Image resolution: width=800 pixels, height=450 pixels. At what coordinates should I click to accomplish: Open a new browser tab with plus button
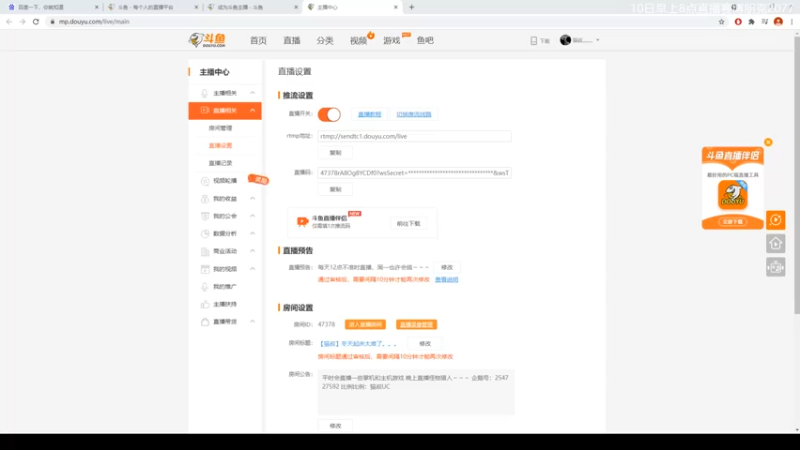pyautogui.click(x=412, y=7)
